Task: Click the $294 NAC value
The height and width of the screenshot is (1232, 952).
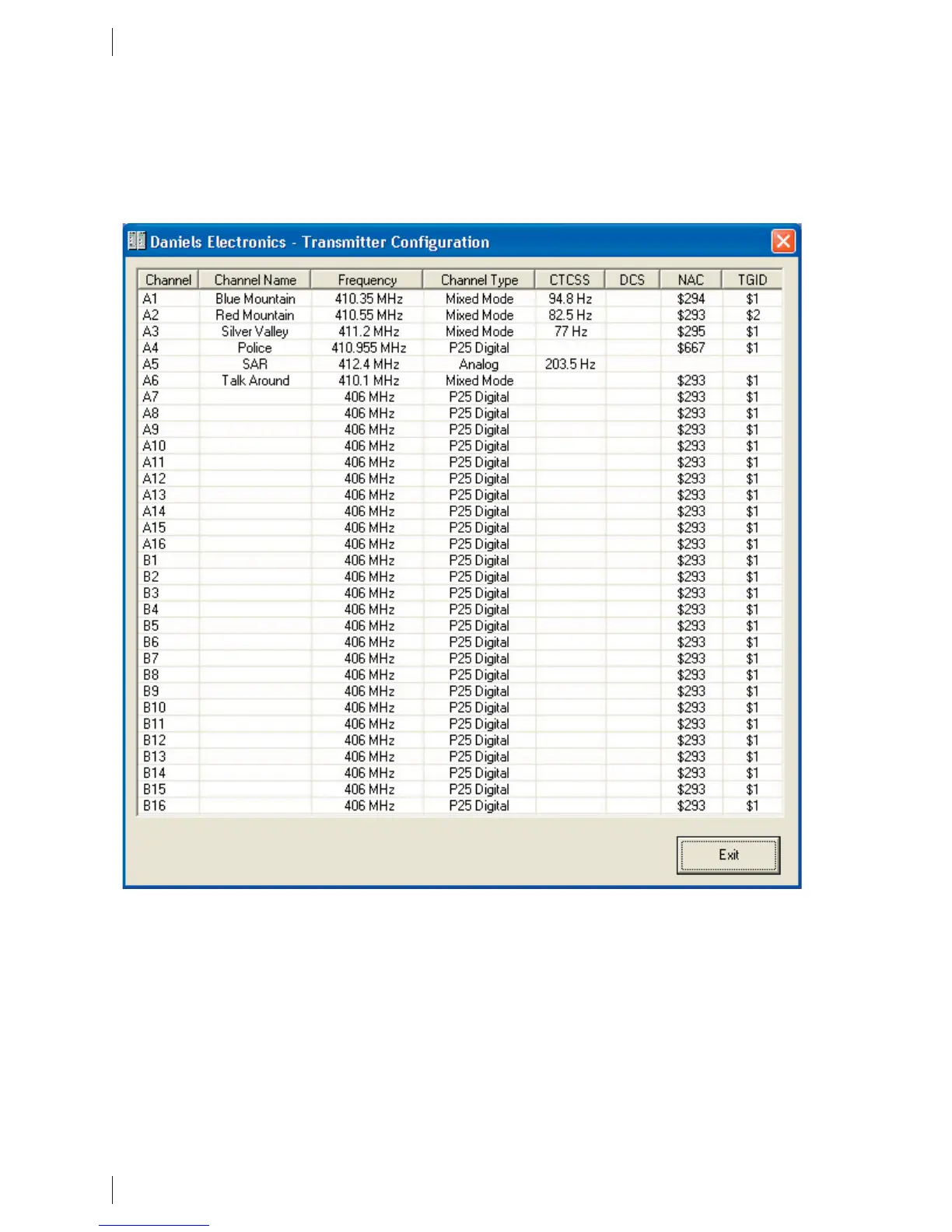Action: [691, 299]
